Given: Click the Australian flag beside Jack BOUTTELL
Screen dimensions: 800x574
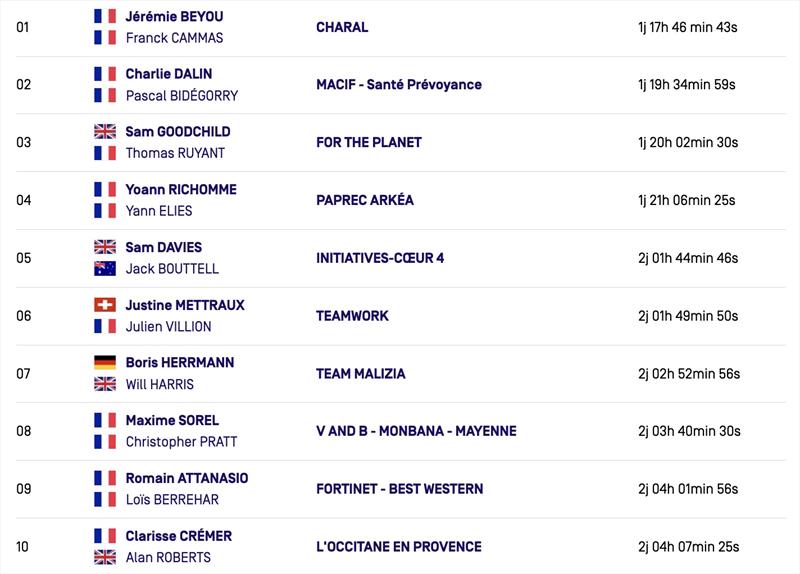Looking at the screenshot, I should pos(105,268).
